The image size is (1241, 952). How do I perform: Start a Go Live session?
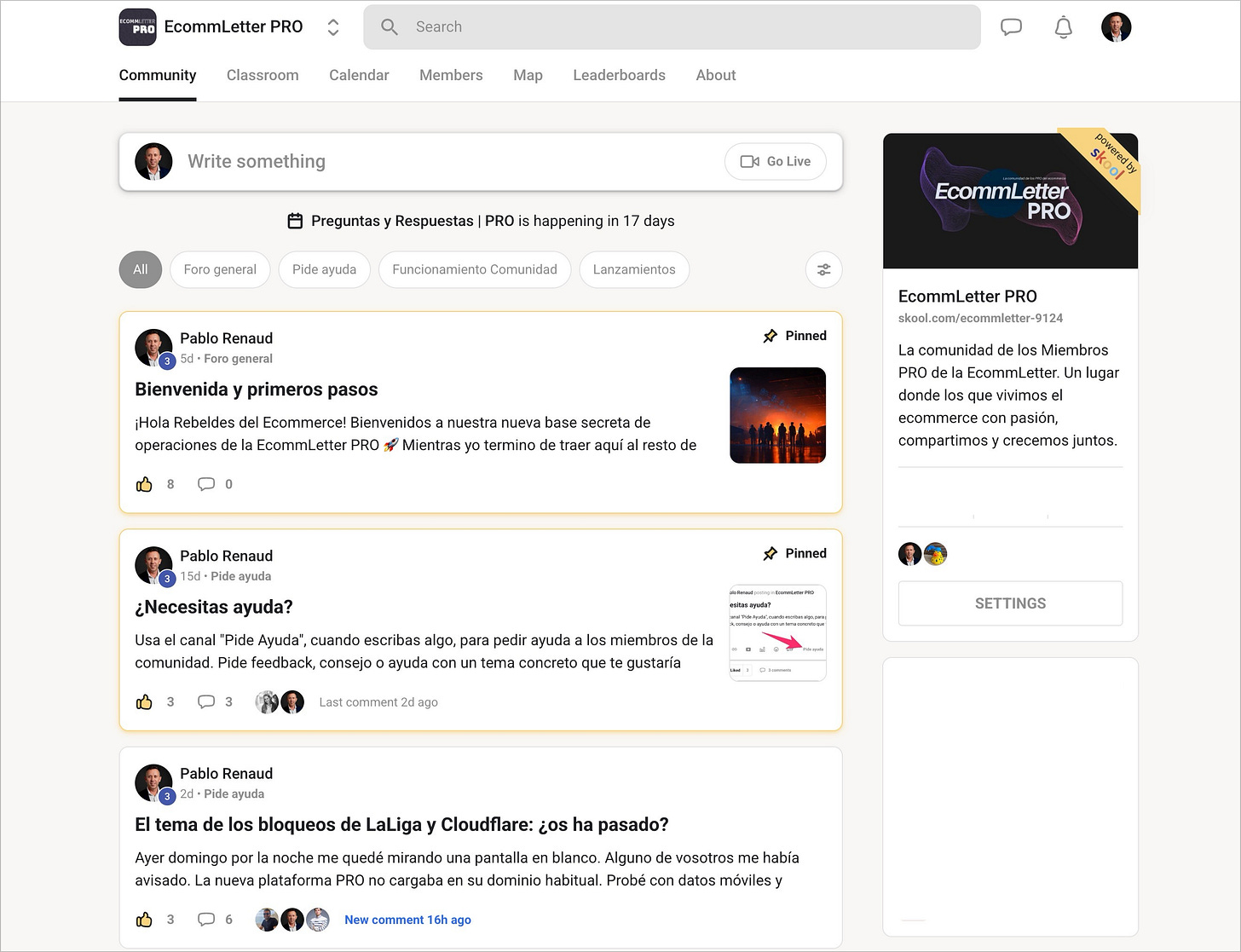click(x=776, y=161)
